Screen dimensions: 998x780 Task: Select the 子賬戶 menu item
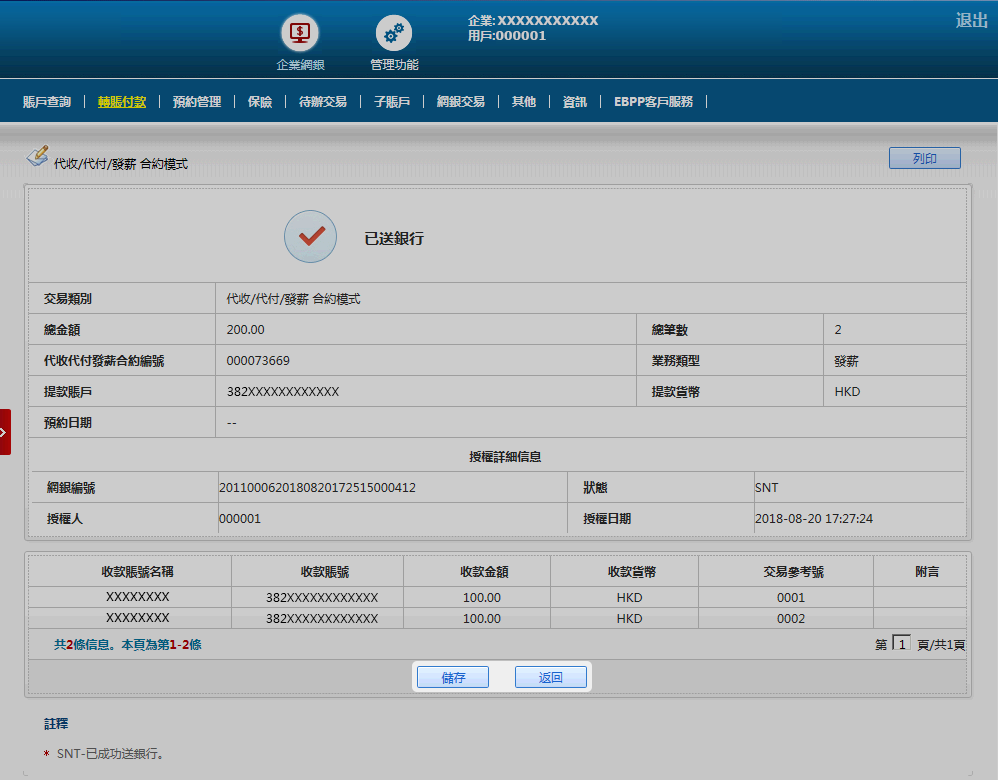click(392, 101)
